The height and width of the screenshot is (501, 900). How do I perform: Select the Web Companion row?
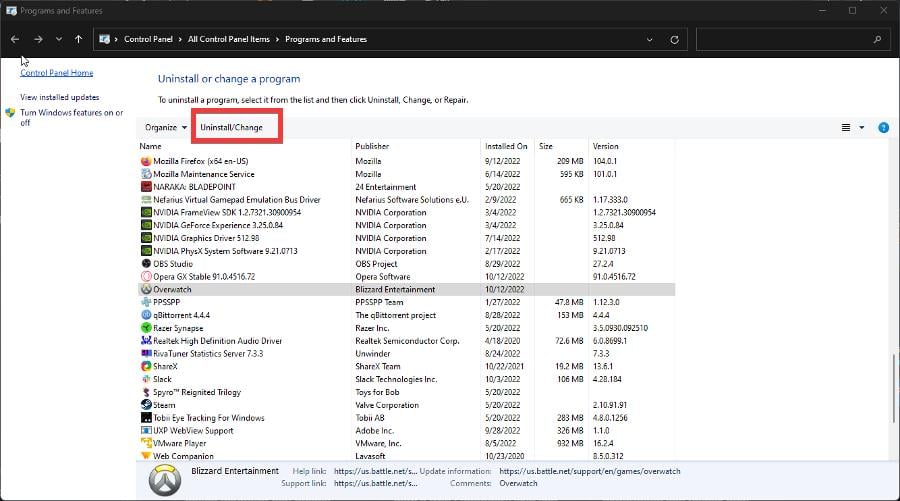[406, 456]
